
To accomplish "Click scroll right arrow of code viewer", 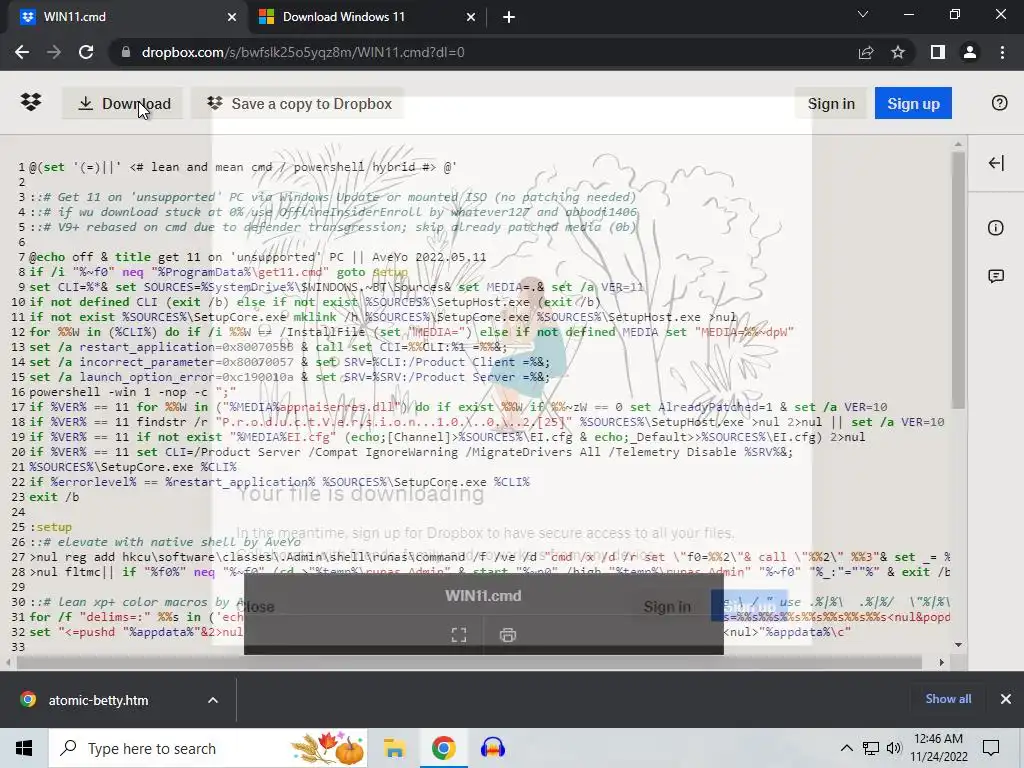I will 941,662.
